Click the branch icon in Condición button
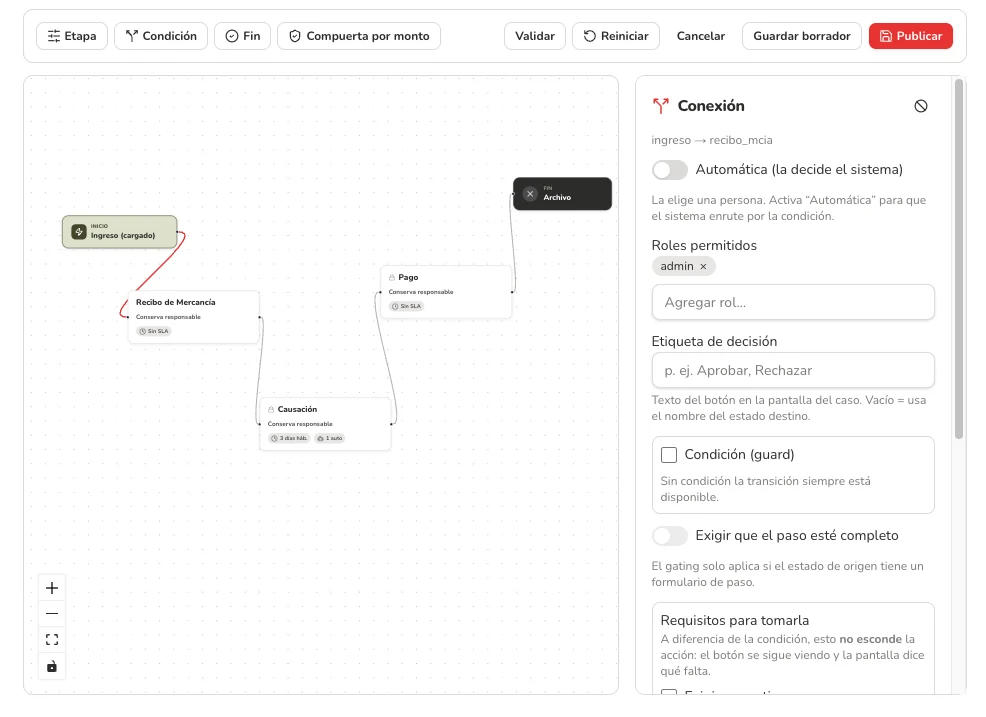Screen dimensions: 986x717 (x=131, y=36)
